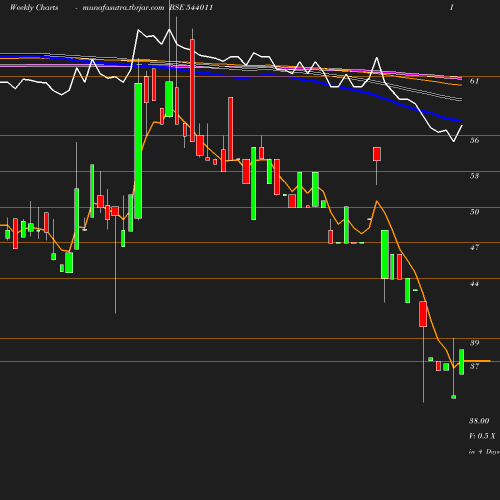Viewport: 500px width, 500px height.
Task: Click the price label 61
Action: [x=474, y=81]
